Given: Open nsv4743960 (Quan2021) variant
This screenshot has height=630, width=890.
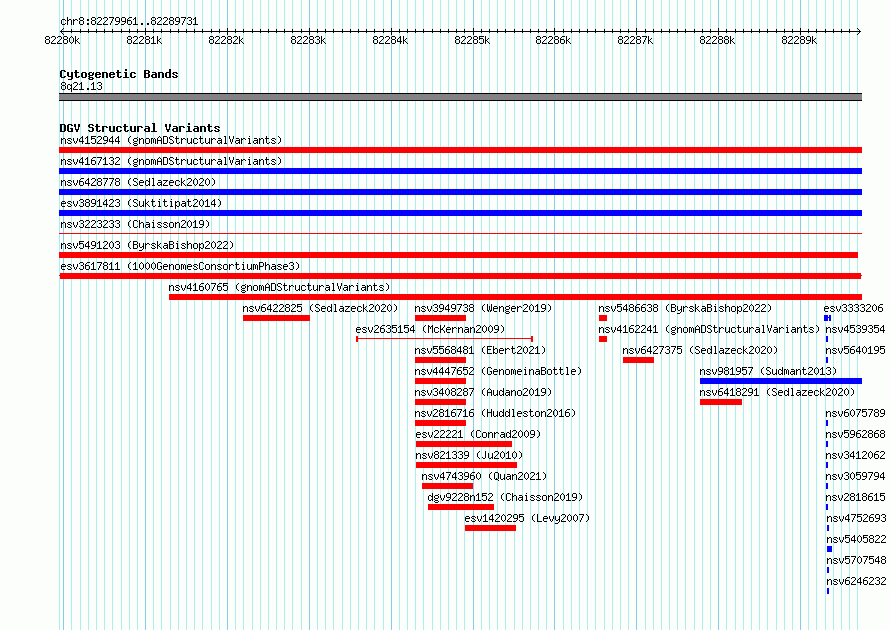Looking at the screenshot, I should pos(484,476).
